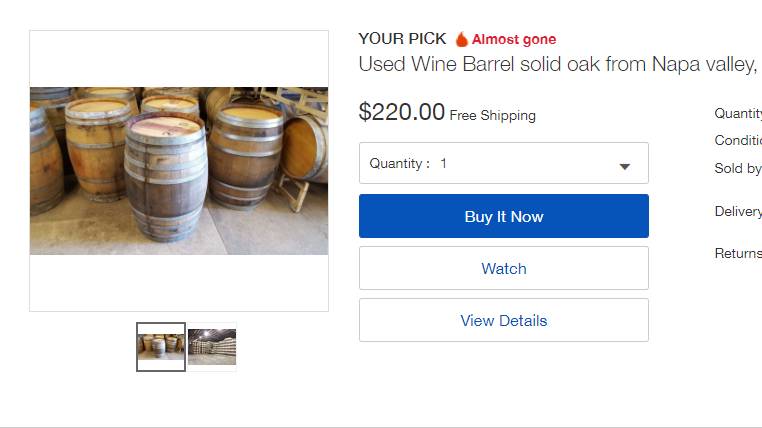Click the Returns label
The image size is (762, 428).
tap(738, 253)
